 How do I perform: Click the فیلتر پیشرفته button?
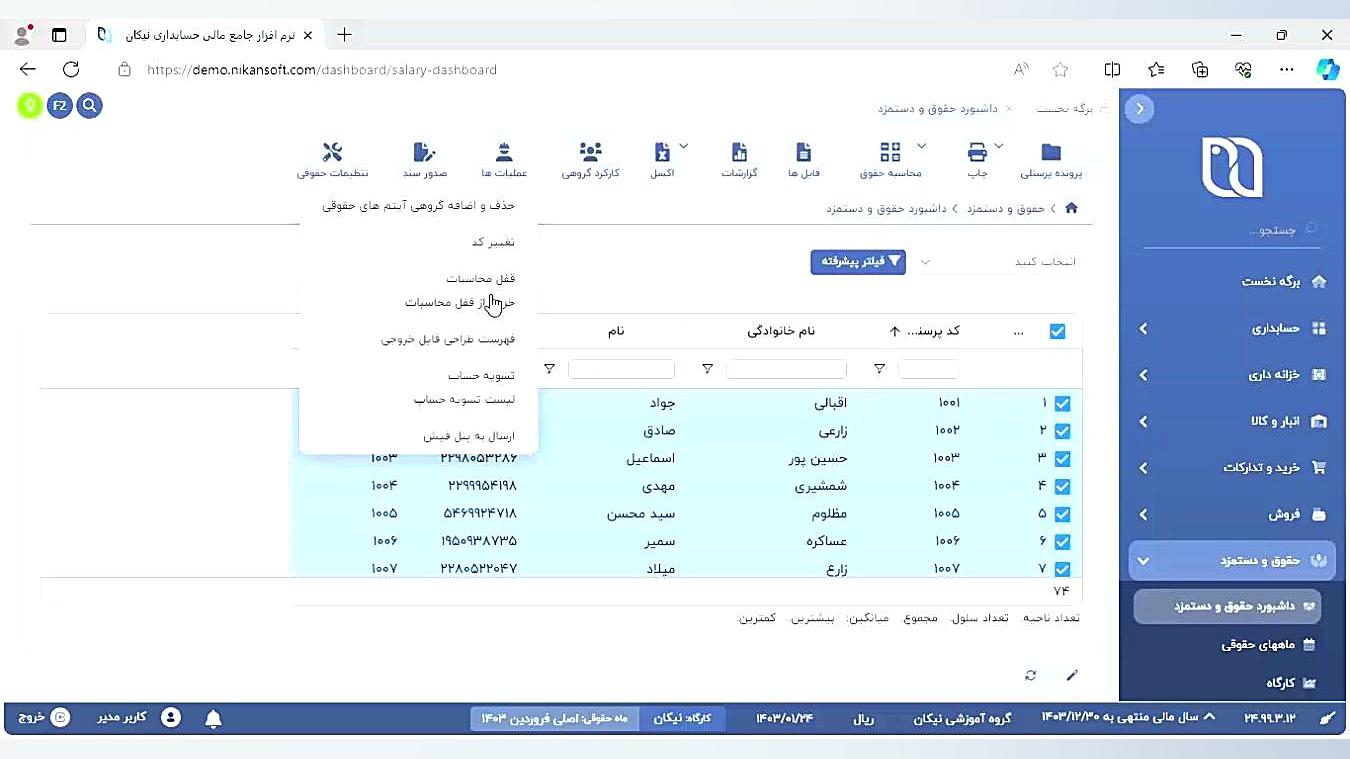858,261
